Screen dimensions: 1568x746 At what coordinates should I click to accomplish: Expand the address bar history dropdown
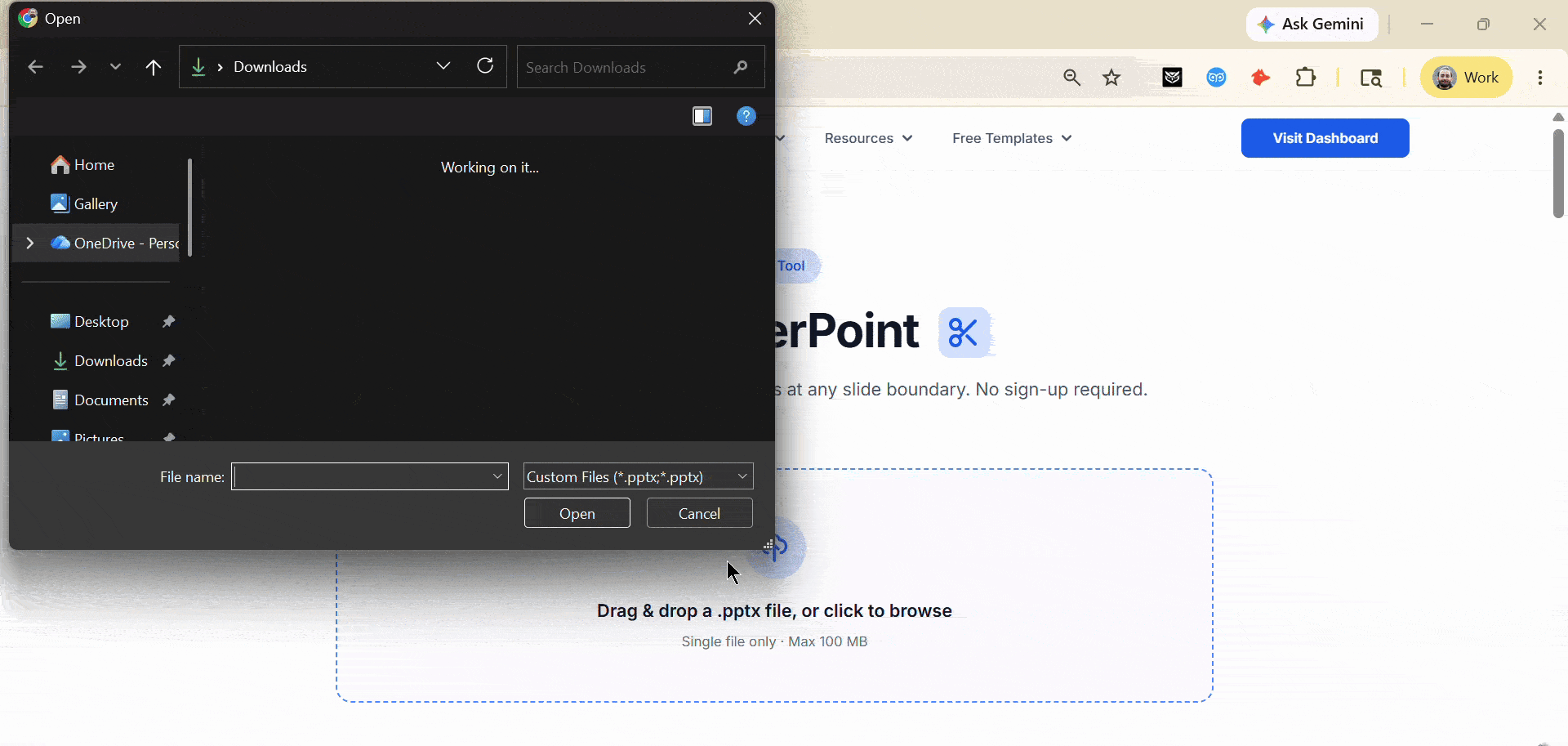tap(443, 66)
